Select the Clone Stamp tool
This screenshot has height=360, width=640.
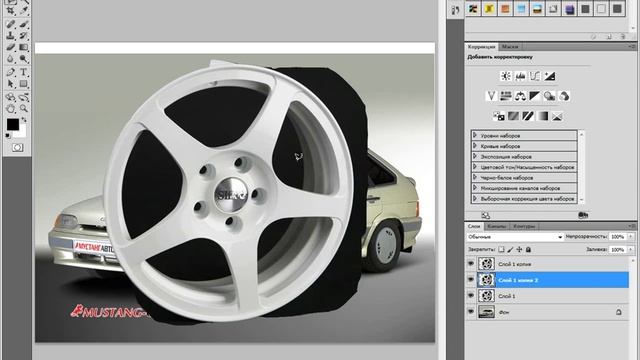tap(11, 36)
